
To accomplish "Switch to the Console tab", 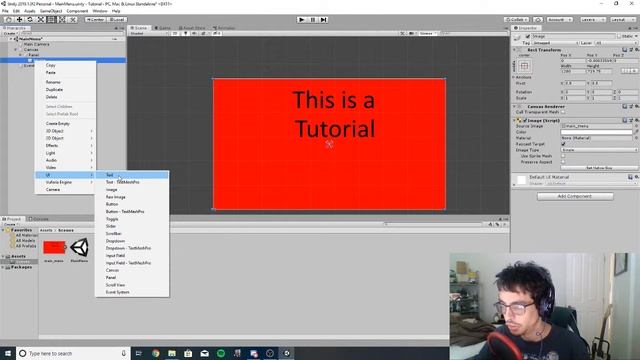I will coord(39,219).
